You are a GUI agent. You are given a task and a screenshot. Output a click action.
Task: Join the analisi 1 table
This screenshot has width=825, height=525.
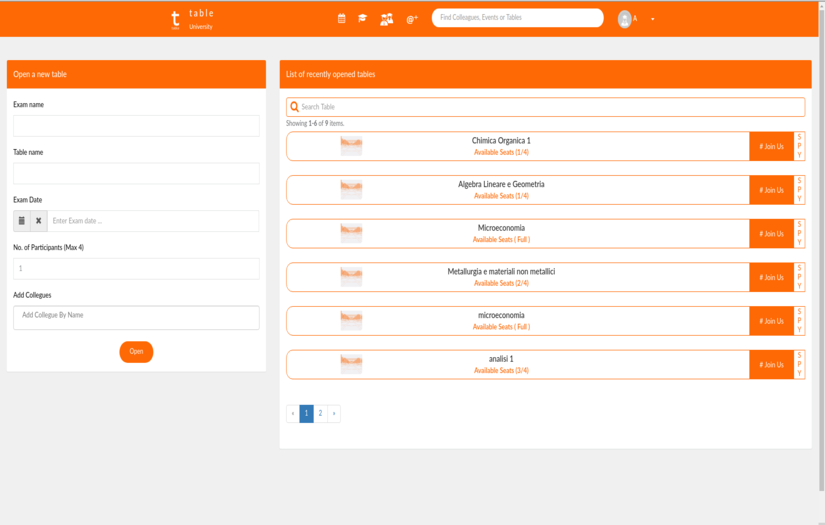point(771,365)
